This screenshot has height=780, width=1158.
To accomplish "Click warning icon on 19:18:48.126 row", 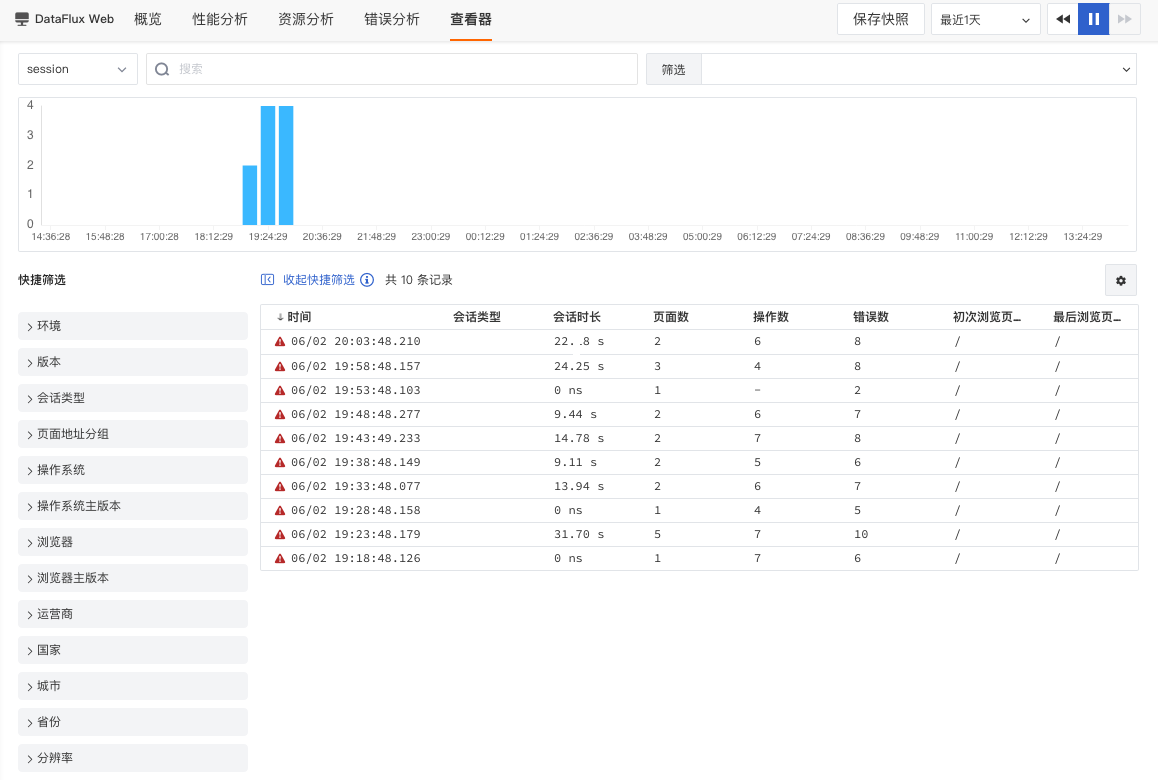I will [280, 558].
